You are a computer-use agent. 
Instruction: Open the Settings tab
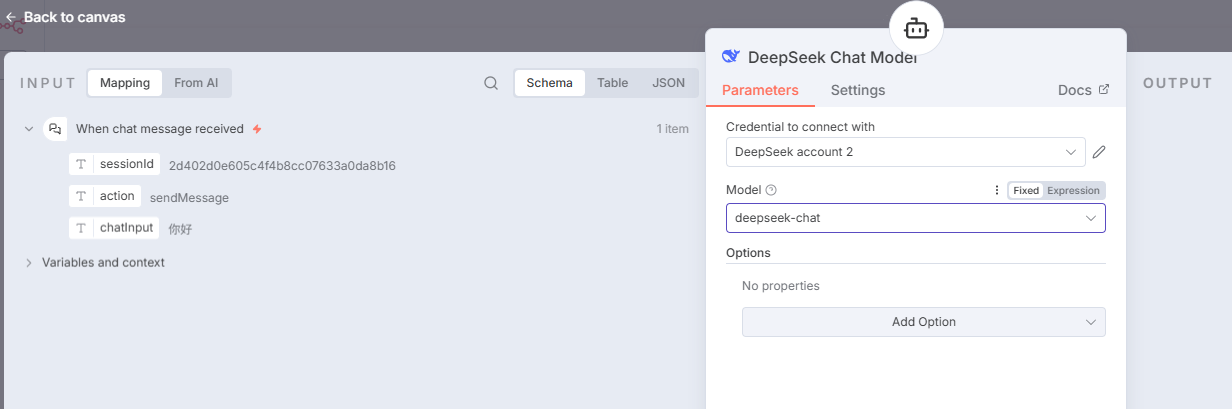tap(857, 90)
